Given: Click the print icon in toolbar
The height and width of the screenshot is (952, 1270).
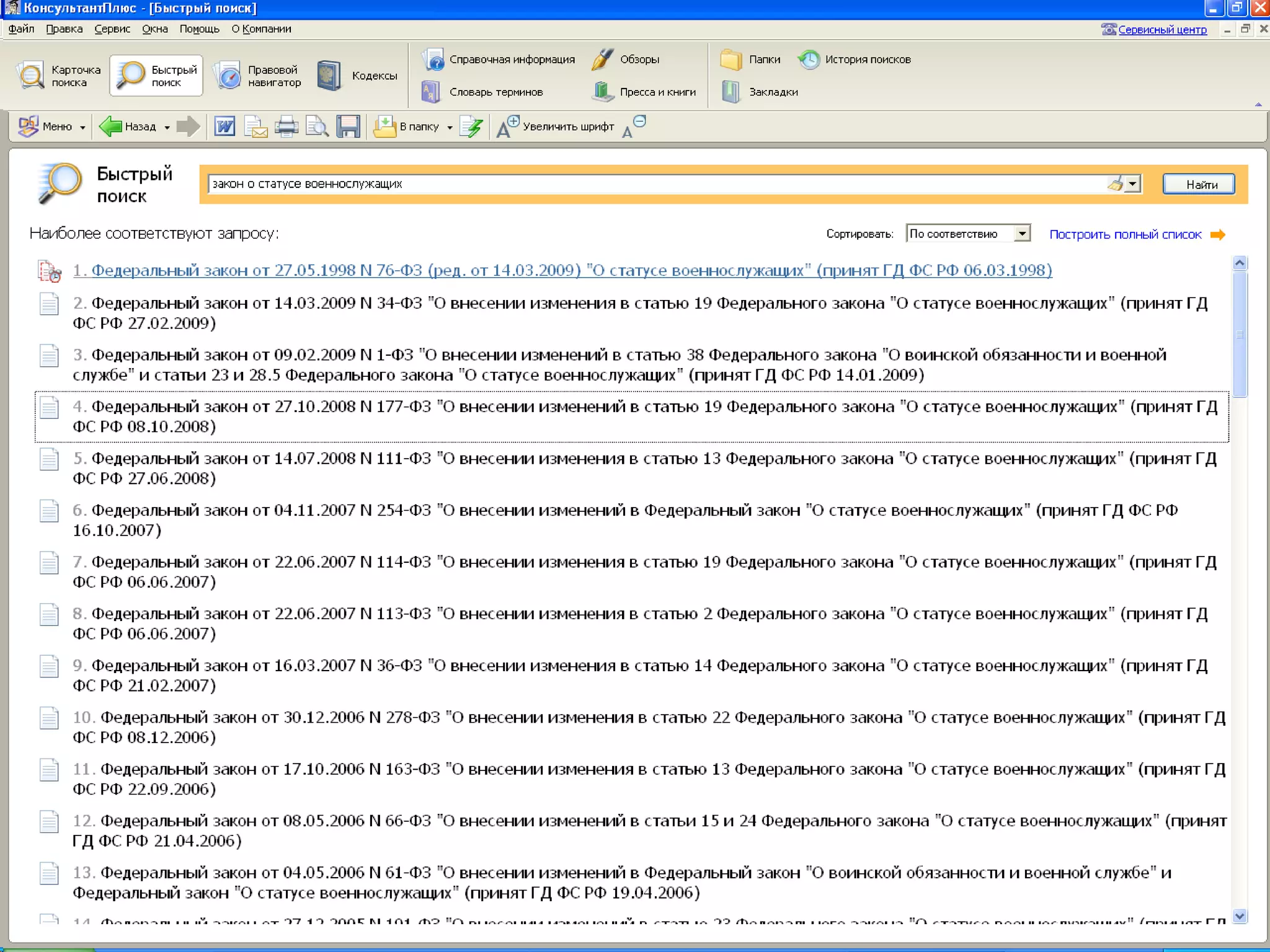Looking at the screenshot, I should (x=286, y=126).
